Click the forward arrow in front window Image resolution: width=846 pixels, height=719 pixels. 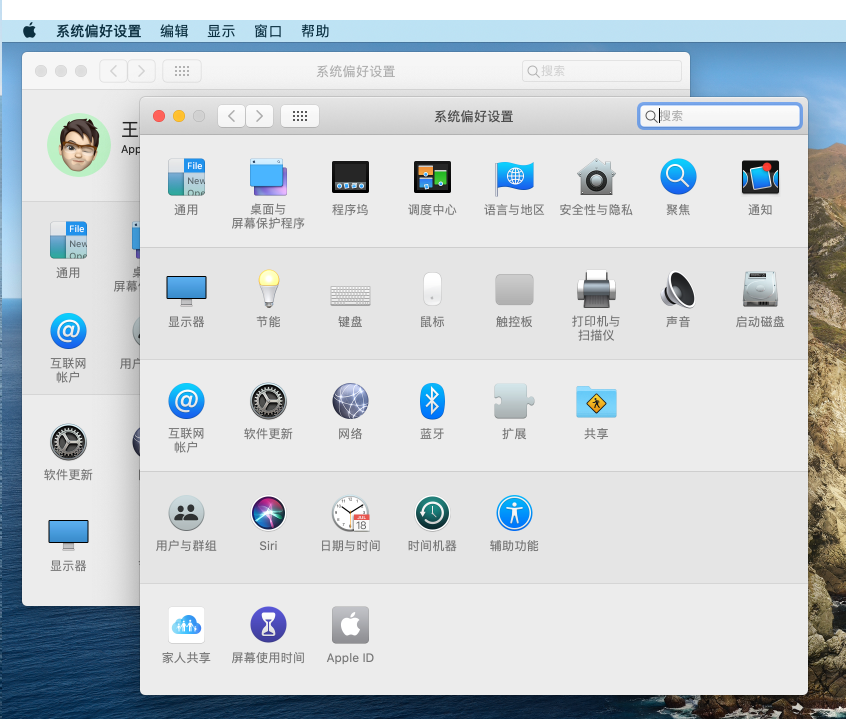click(x=260, y=116)
